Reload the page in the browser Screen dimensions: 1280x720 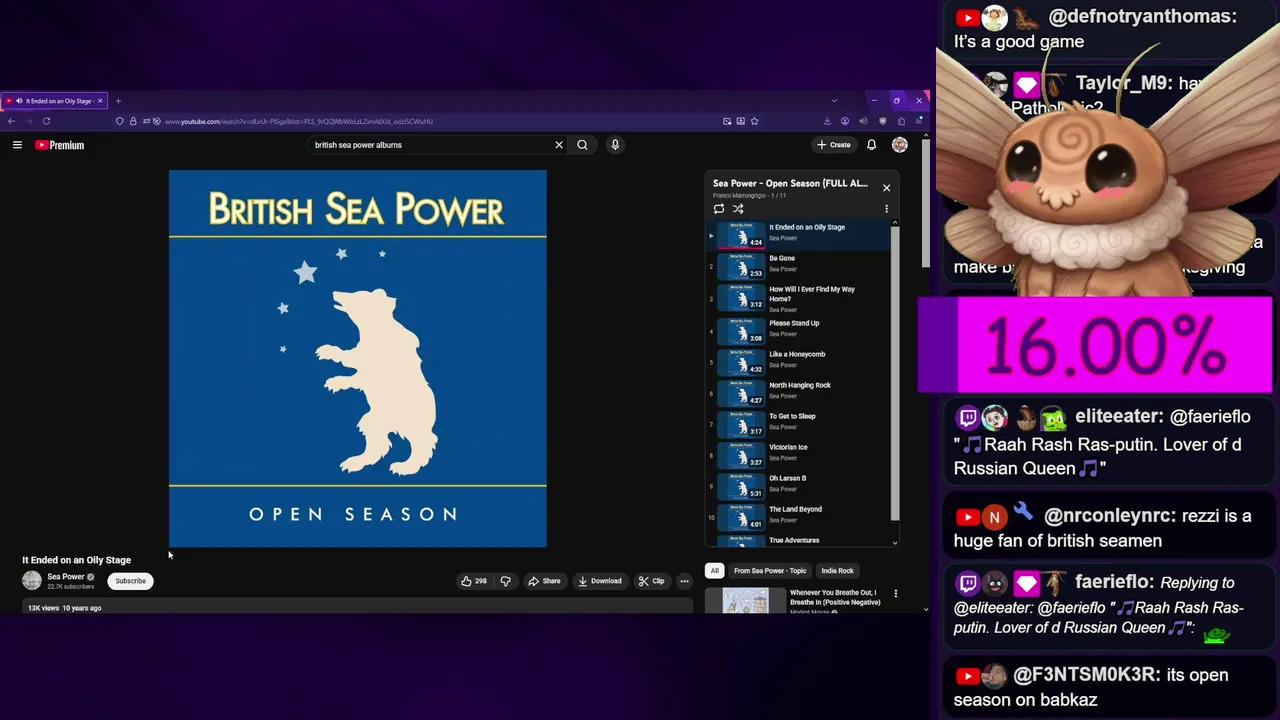pyautogui.click(x=46, y=121)
